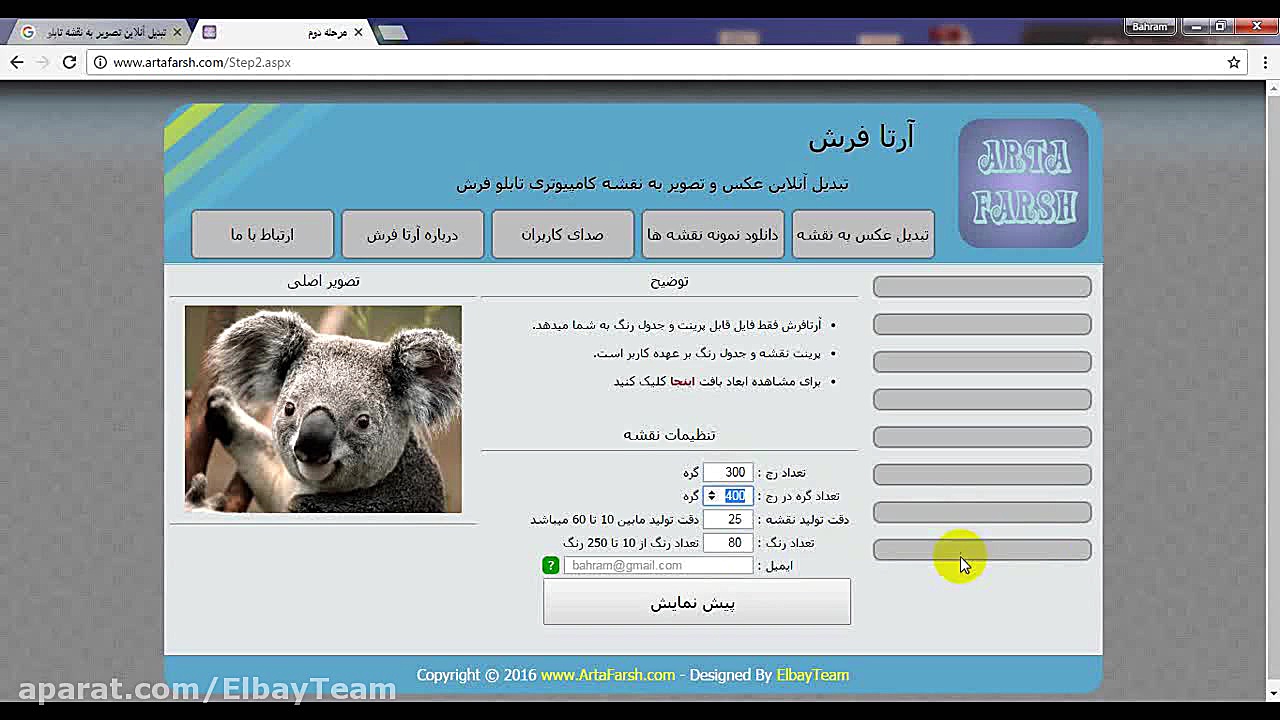
Task: Click the پیش نمایش preview button
Action: (x=696, y=601)
